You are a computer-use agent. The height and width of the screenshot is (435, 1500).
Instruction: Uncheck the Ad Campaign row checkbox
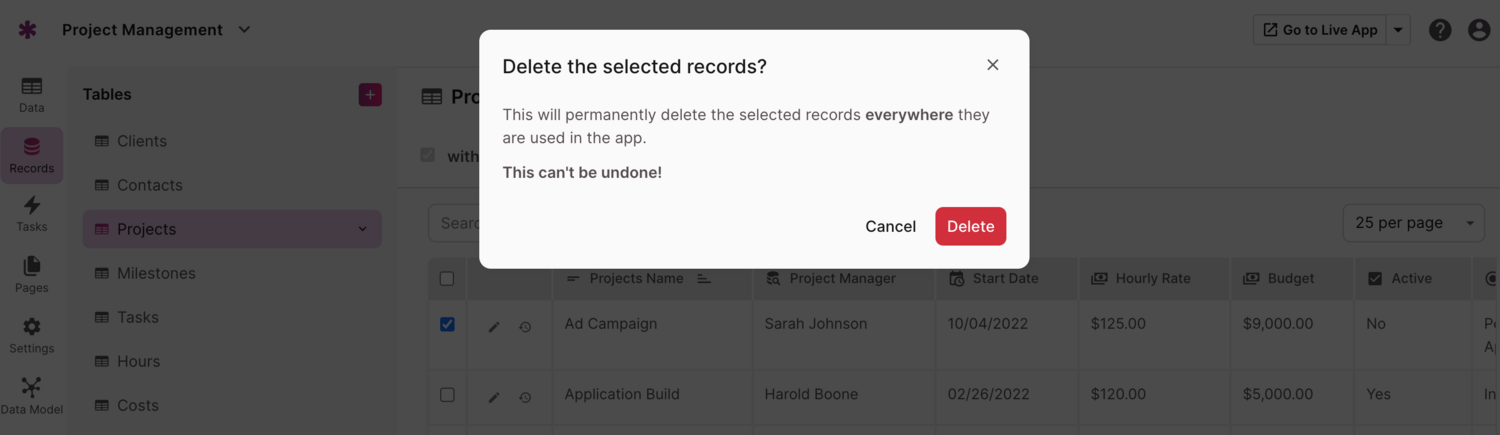(447, 324)
